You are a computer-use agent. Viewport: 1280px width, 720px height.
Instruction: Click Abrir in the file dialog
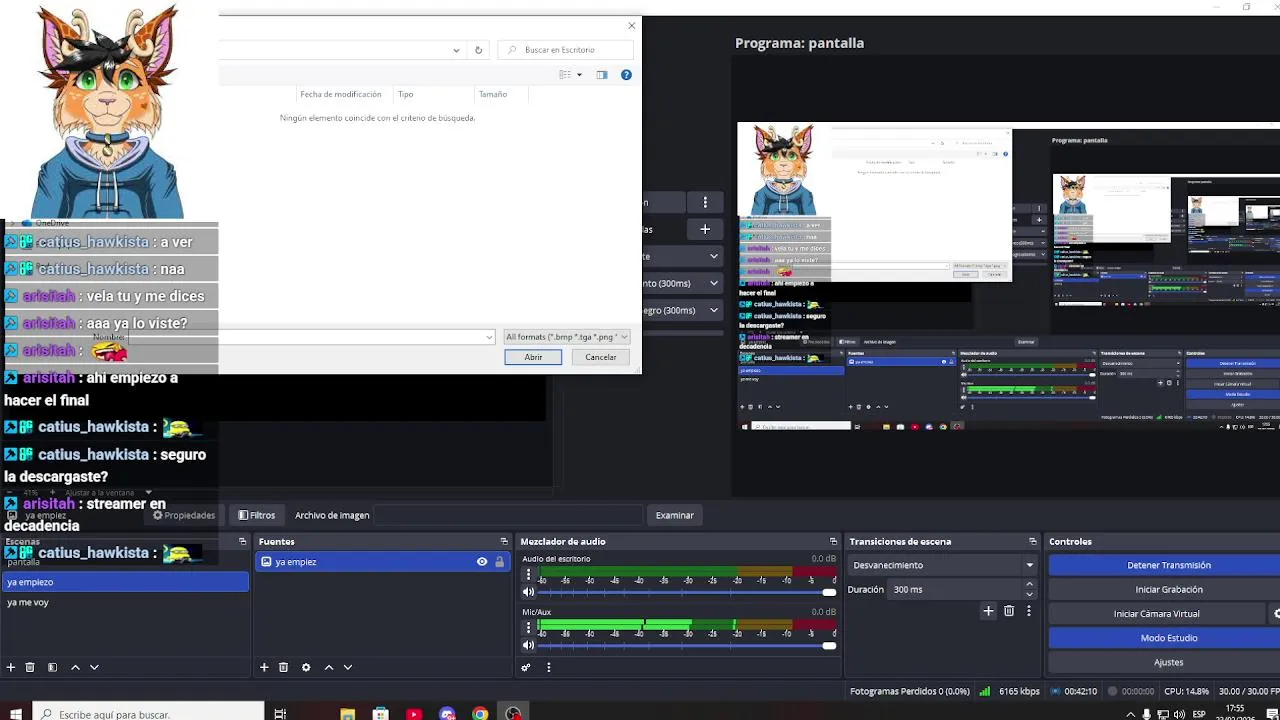pos(533,357)
